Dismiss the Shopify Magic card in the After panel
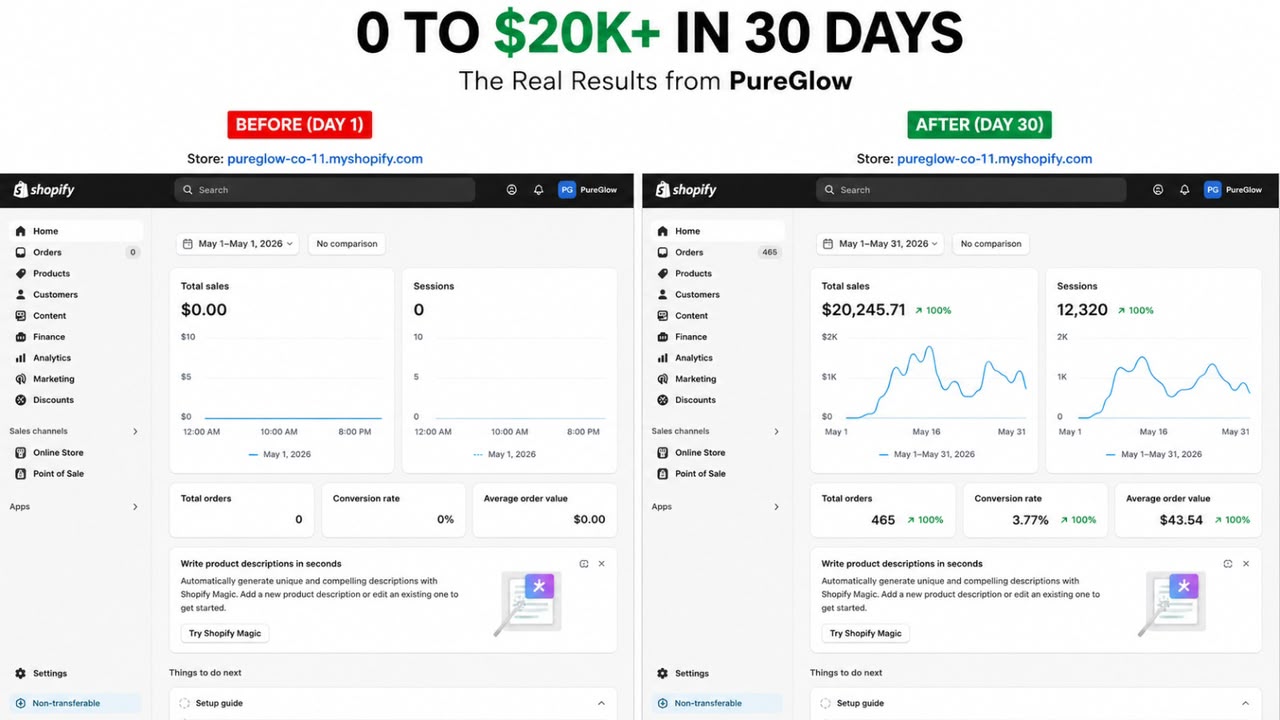This screenshot has width=1280, height=720. [1246, 564]
